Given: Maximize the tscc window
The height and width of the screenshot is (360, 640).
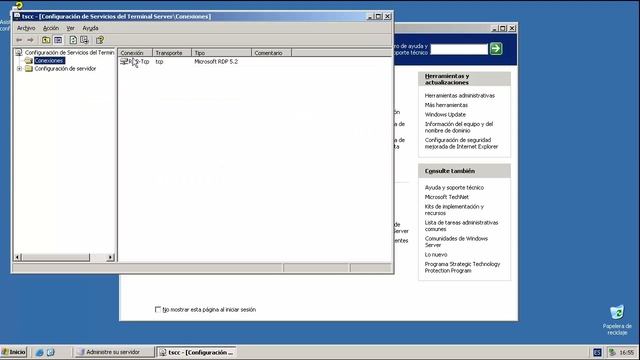Looking at the screenshot, I should pos(378,17).
